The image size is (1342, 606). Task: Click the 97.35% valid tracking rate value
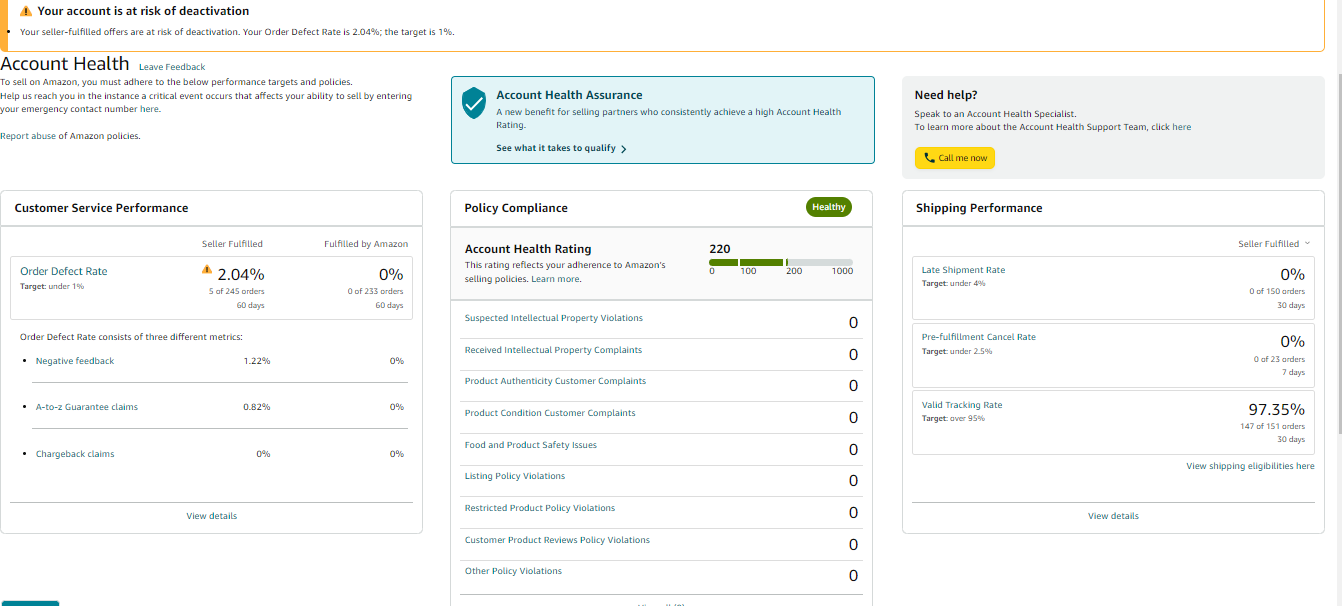(1277, 409)
